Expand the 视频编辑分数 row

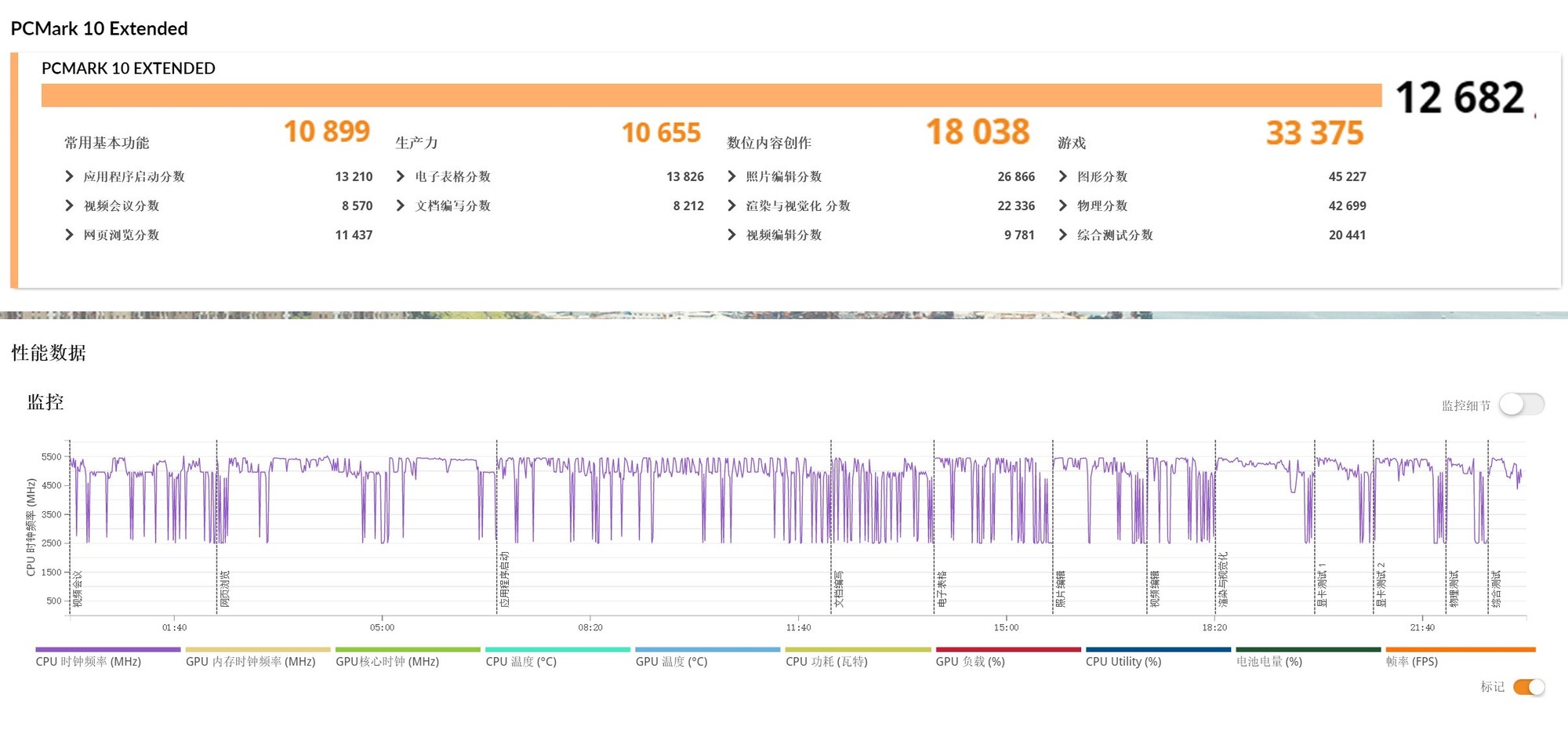731,234
